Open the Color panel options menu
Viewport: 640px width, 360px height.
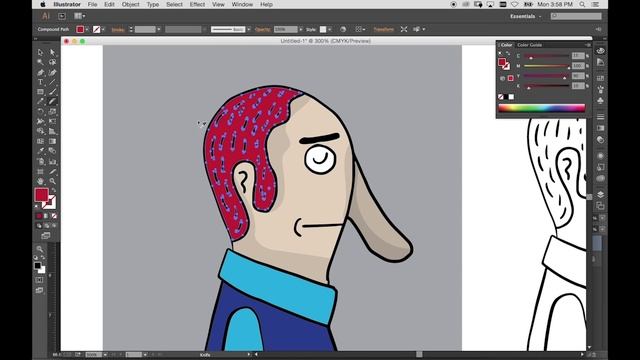(588, 45)
